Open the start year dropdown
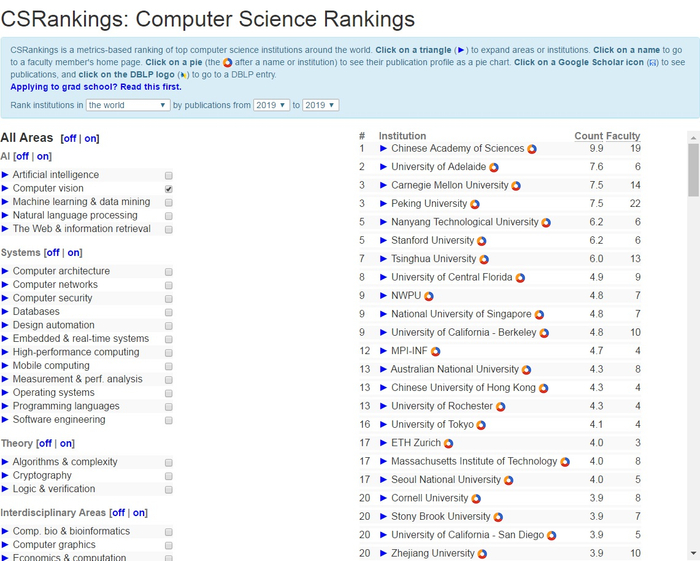Image resolution: width=700 pixels, height=561 pixels. 271,105
